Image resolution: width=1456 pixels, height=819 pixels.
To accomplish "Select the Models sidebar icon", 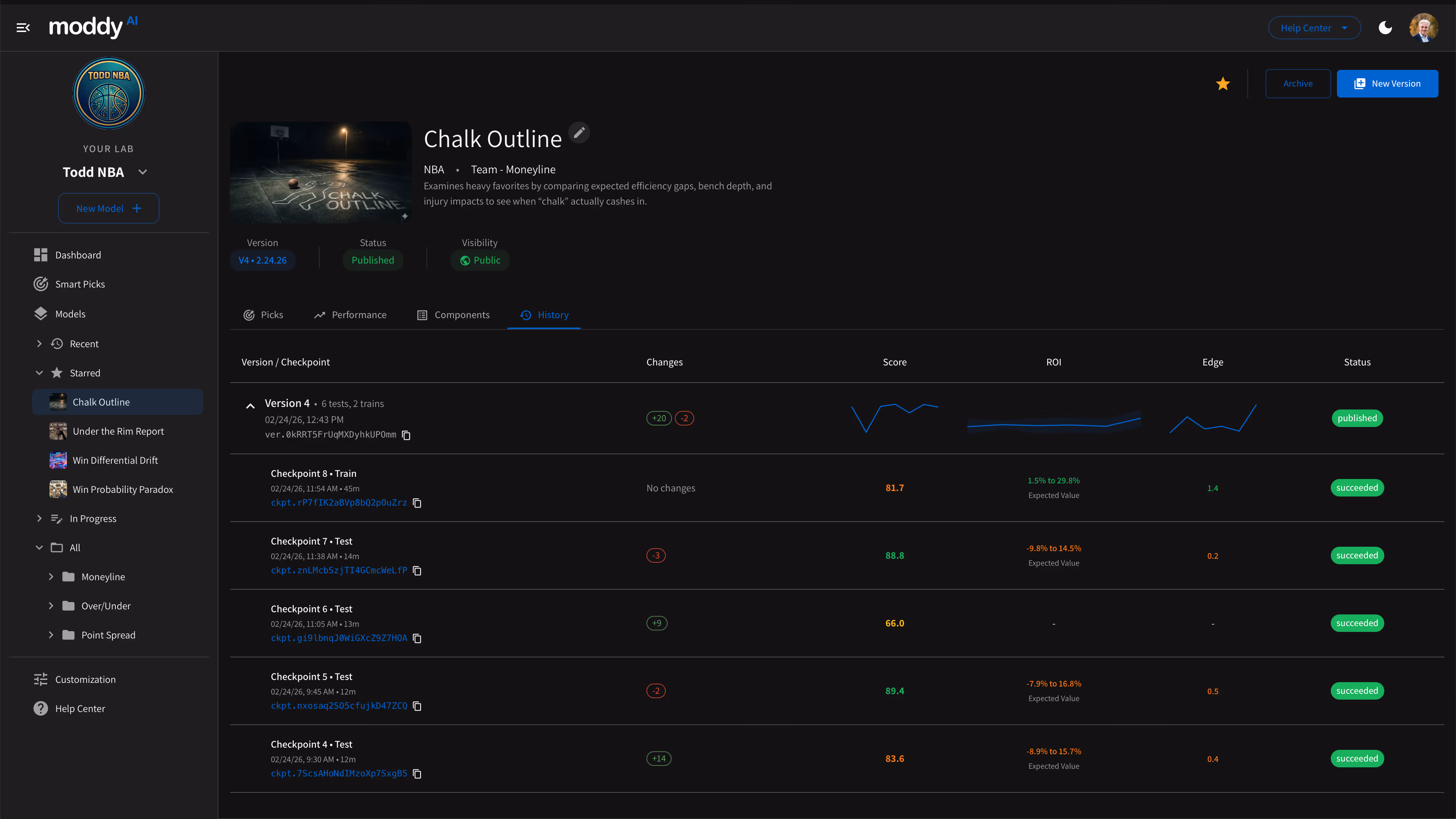I will click(41, 314).
